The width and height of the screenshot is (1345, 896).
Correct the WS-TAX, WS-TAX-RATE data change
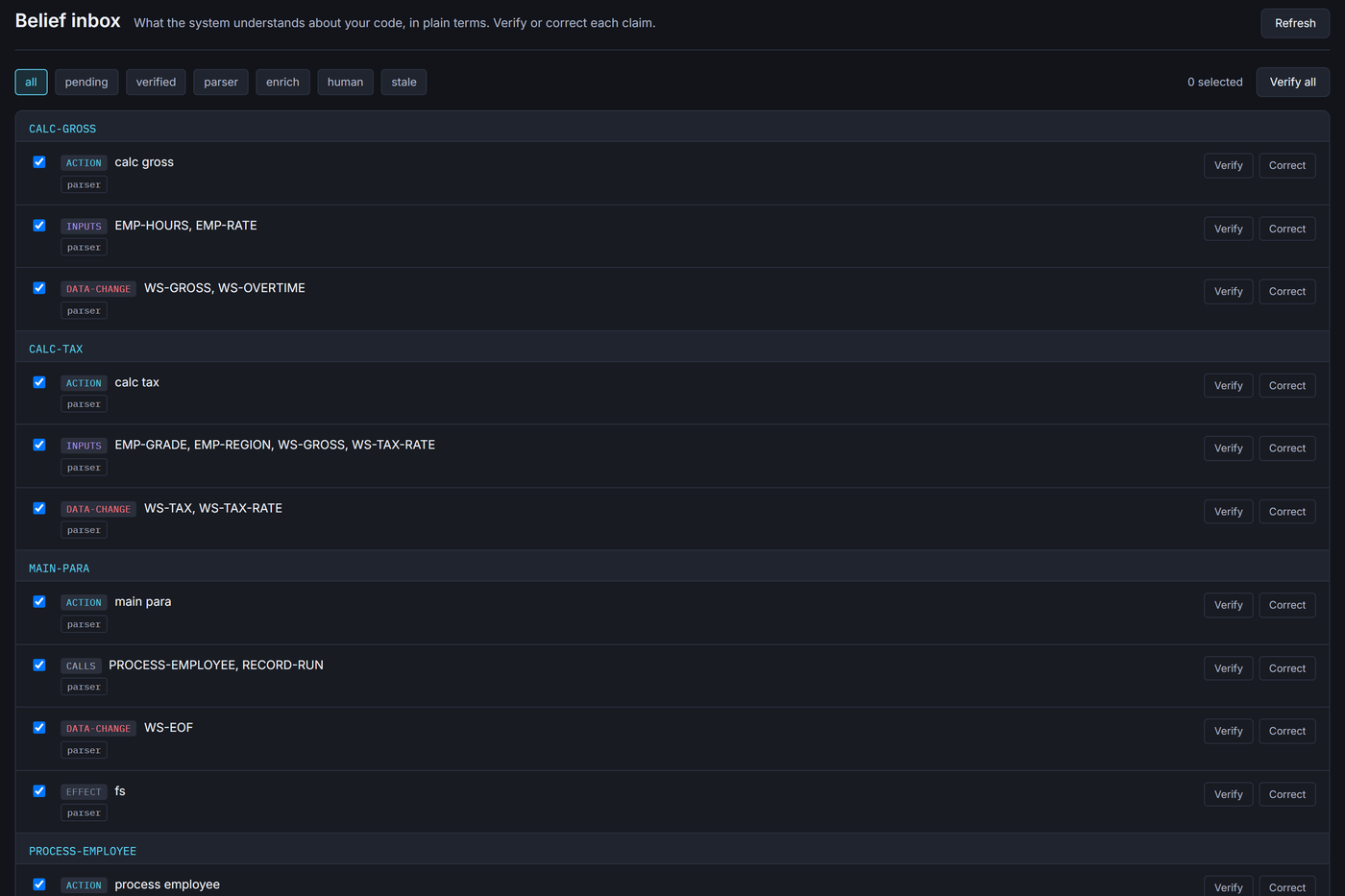point(1286,511)
